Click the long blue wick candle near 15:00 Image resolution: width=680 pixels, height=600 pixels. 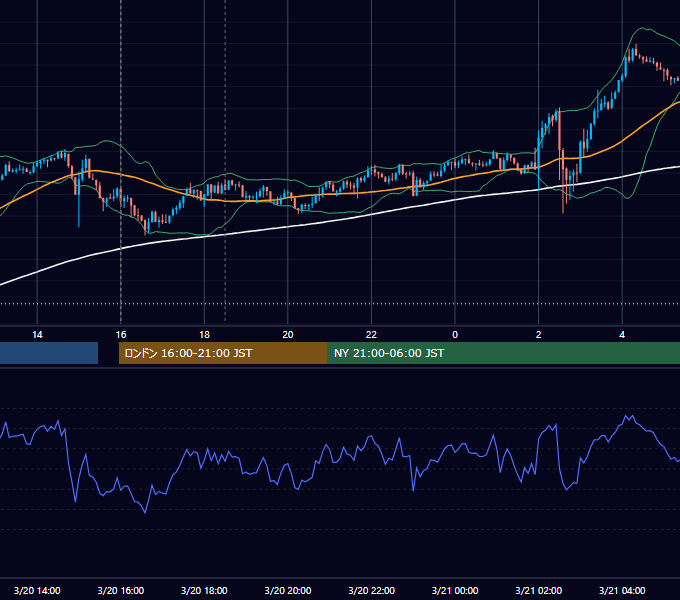[79, 201]
